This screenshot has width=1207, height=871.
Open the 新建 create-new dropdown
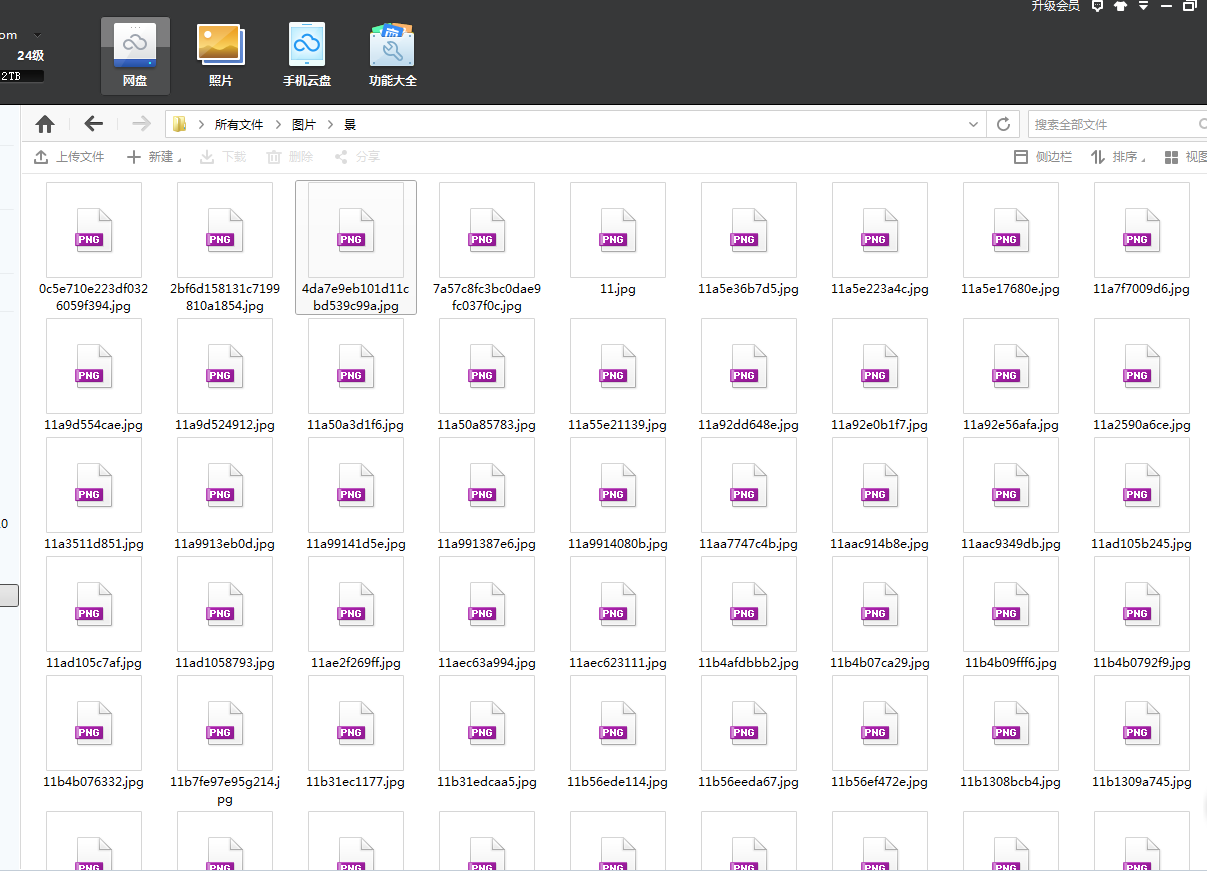pyautogui.click(x=154, y=157)
